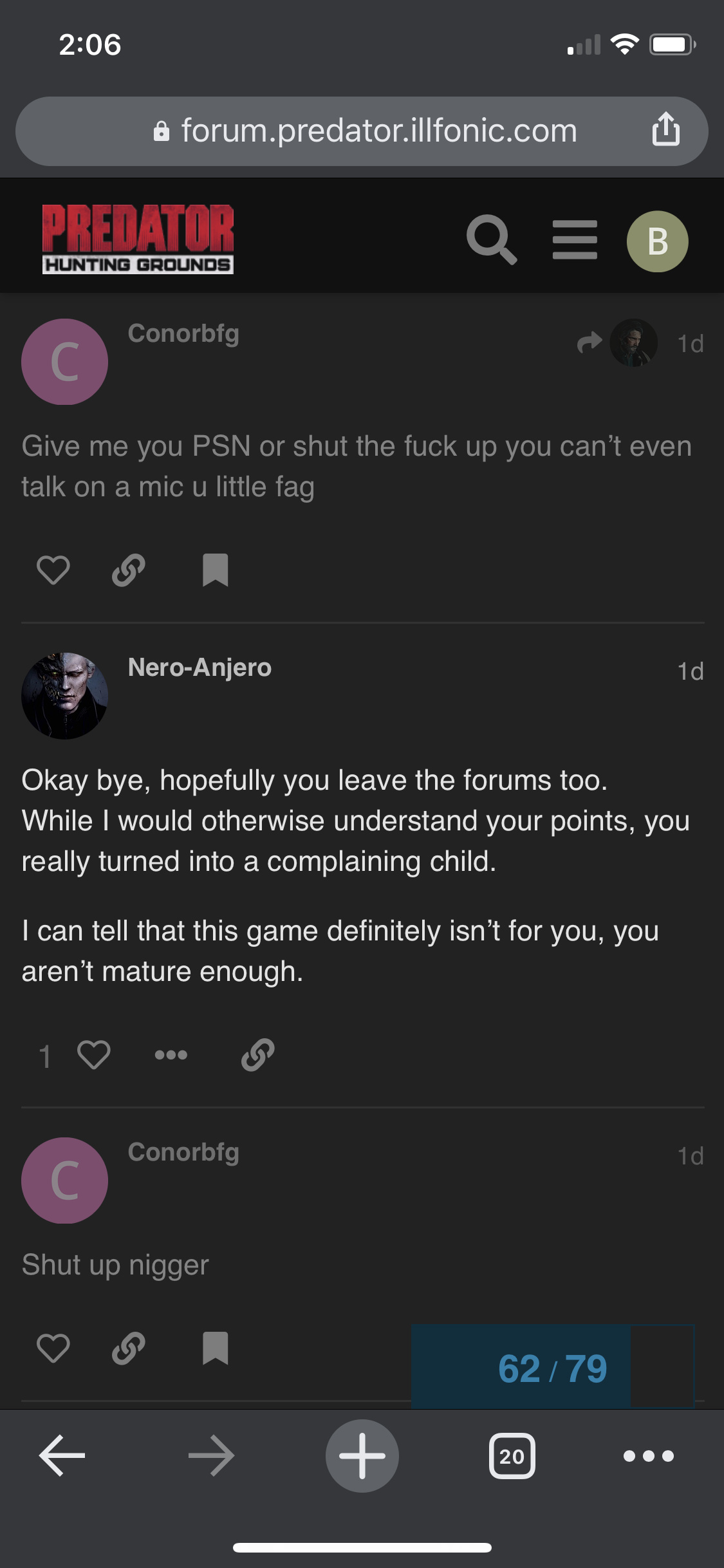Like the first Conorbfg post
724x1568 pixels.
[53, 570]
